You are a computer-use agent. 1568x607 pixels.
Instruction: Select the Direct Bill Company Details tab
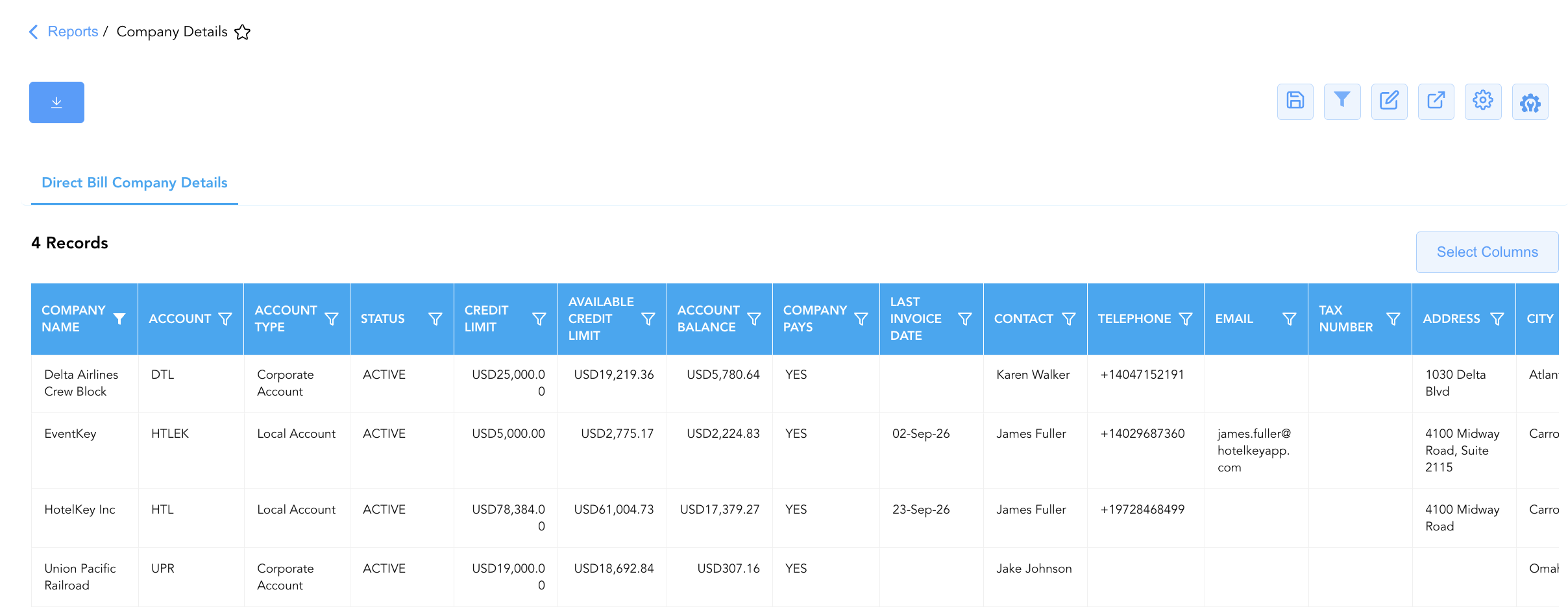coord(134,183)
